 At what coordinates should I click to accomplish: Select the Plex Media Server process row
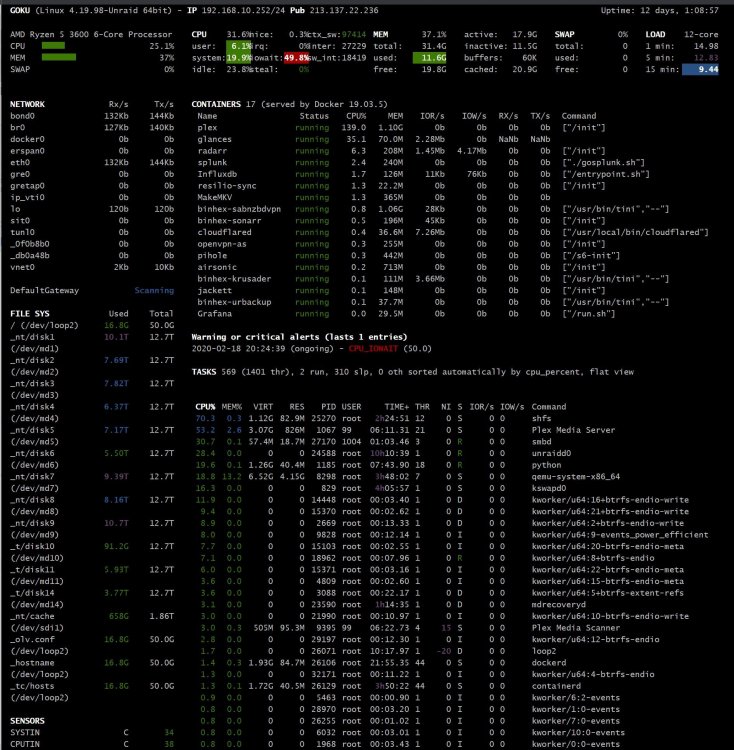(x=405, y=430)
